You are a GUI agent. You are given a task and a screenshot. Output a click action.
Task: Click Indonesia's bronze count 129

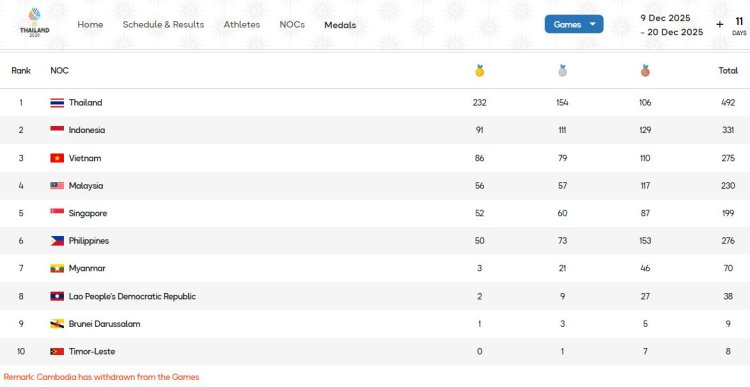645,130
